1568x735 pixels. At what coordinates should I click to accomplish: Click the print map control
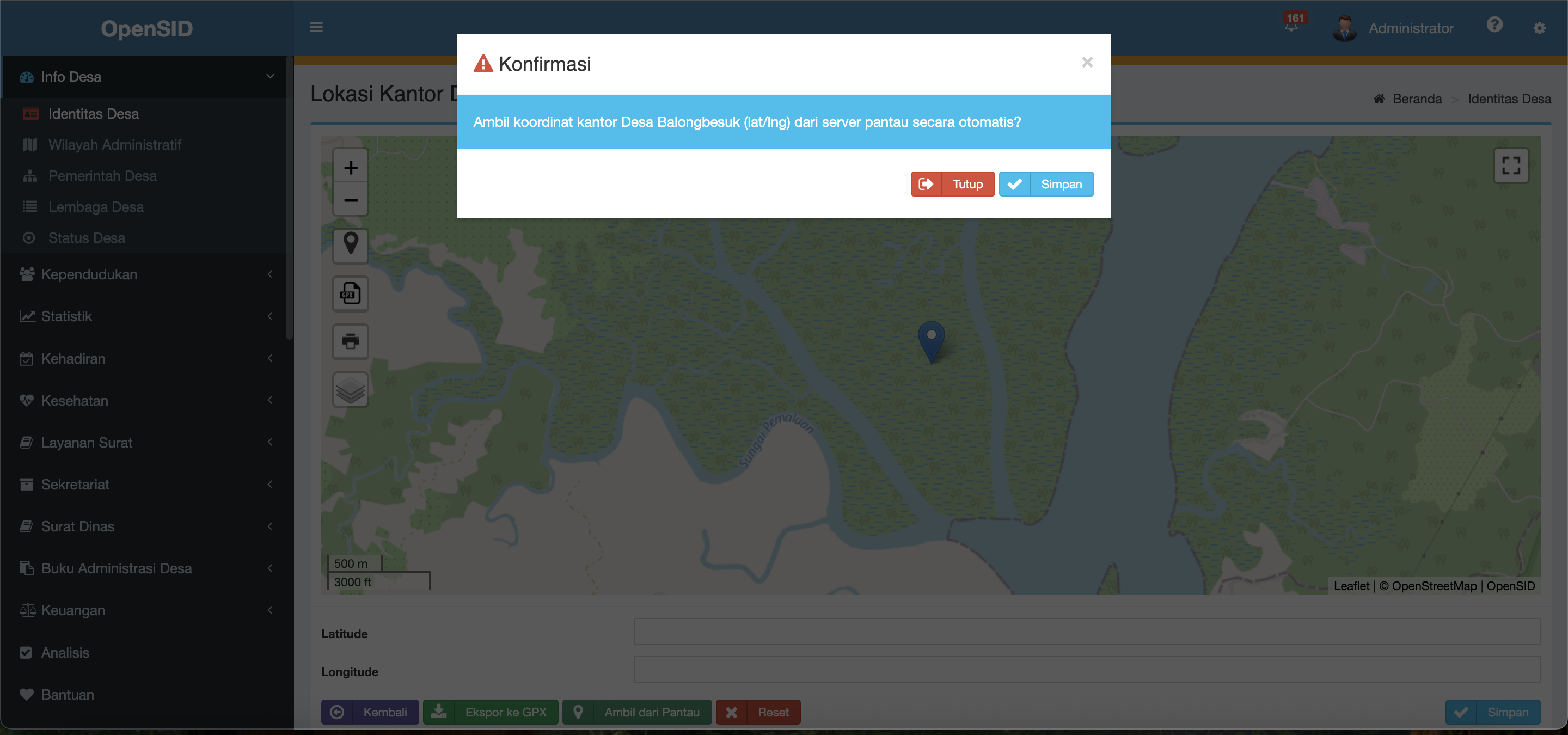click(351, 341)
